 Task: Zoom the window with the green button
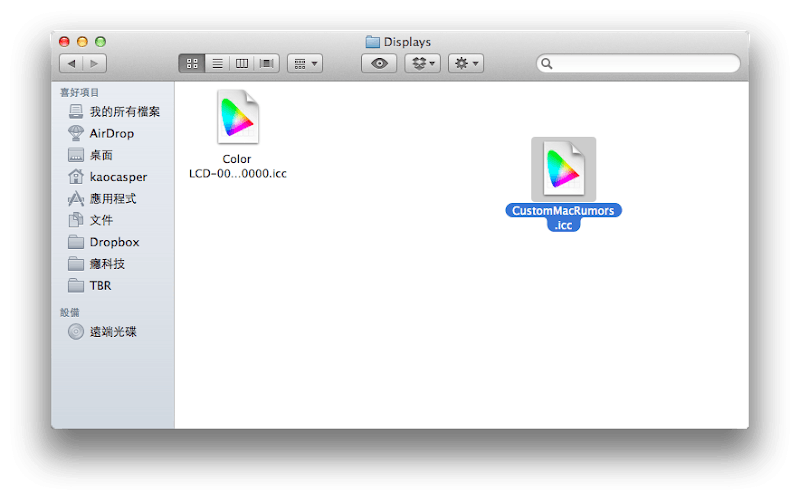(x=101, y=42)
